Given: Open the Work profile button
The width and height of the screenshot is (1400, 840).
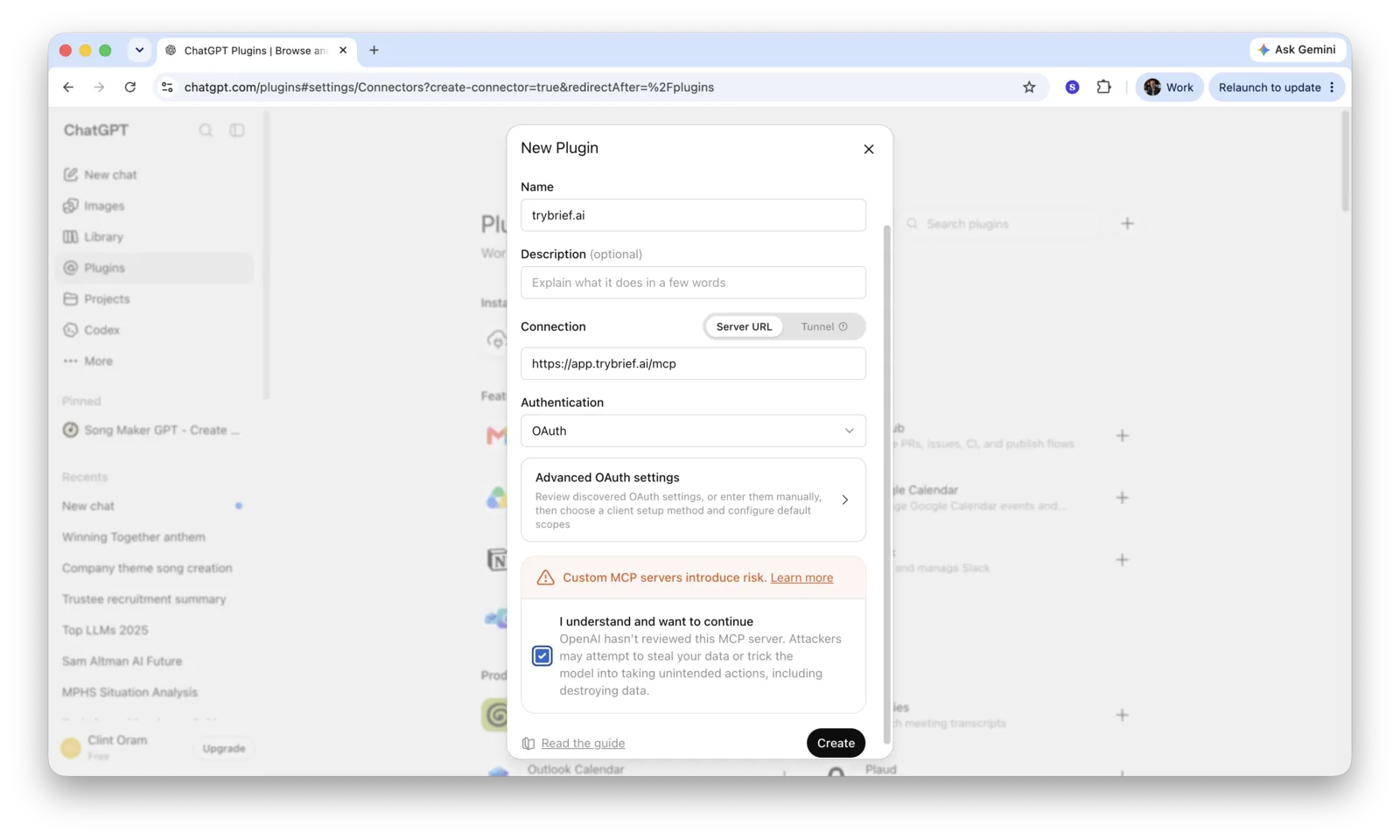Looking at the screenshot, I should point(1169,87).
